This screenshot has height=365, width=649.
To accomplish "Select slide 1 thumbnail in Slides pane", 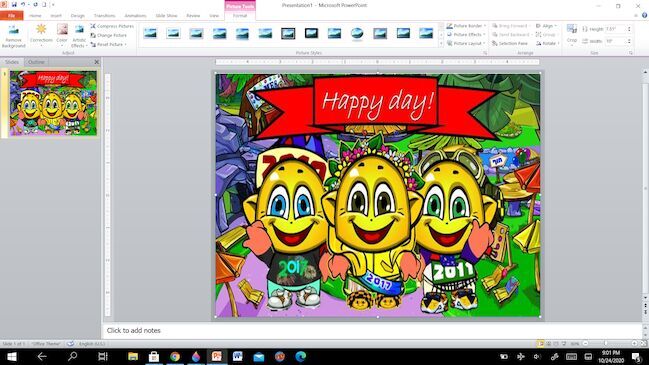I will [x=53, y=103].
